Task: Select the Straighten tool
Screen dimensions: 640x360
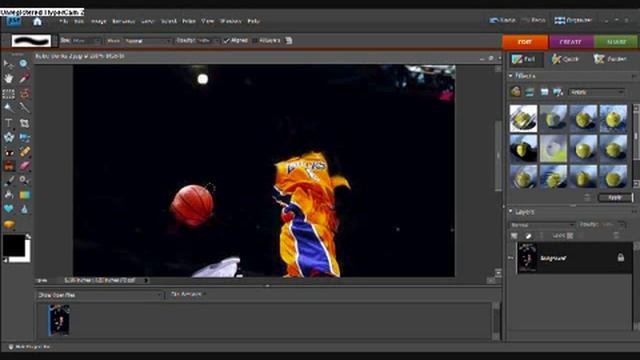Action: pos(24,137)
